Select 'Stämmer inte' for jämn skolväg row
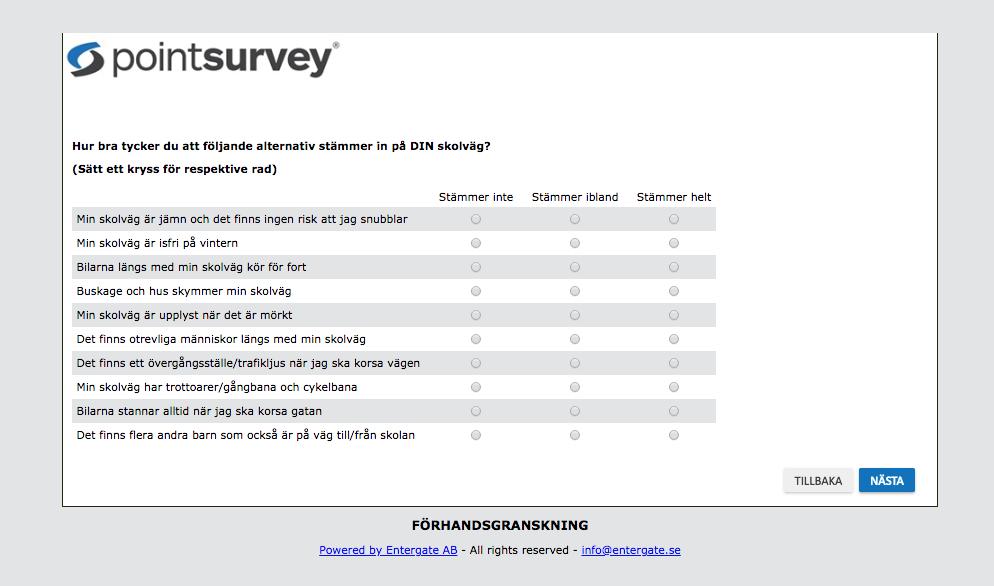This screenshot has width=994, height=586. 476,219
